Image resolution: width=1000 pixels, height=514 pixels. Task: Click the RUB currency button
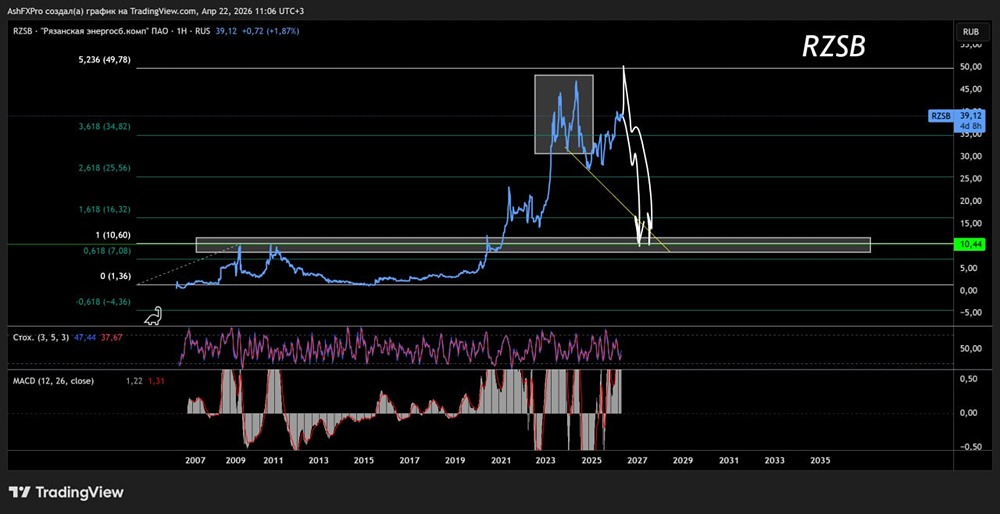coord(971,31)
